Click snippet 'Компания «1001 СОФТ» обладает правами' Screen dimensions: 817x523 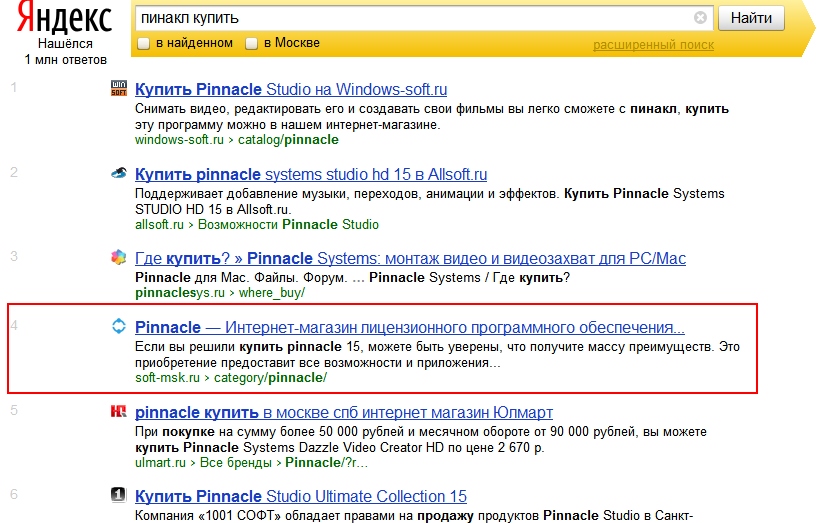click(414, 516)
